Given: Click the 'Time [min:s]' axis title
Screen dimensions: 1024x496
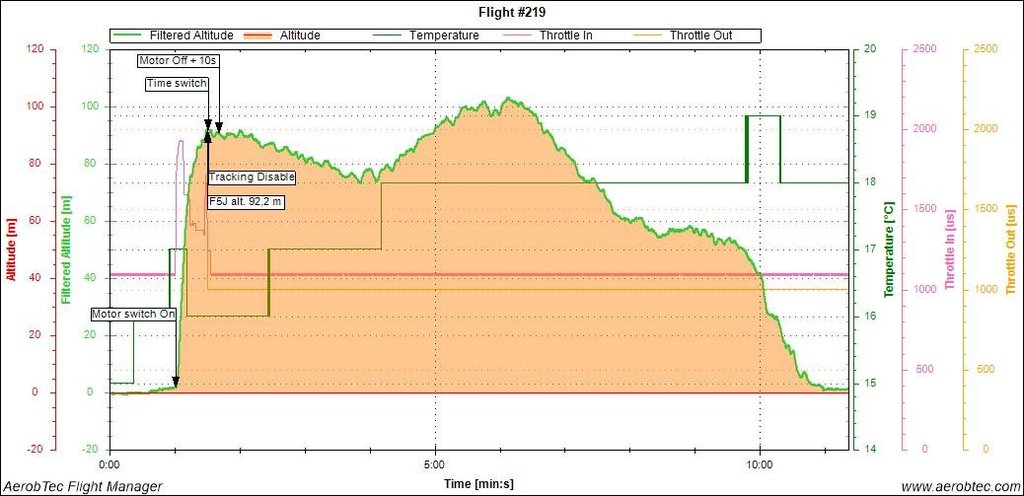Looking at the screenshot, I should coord(481,484).
